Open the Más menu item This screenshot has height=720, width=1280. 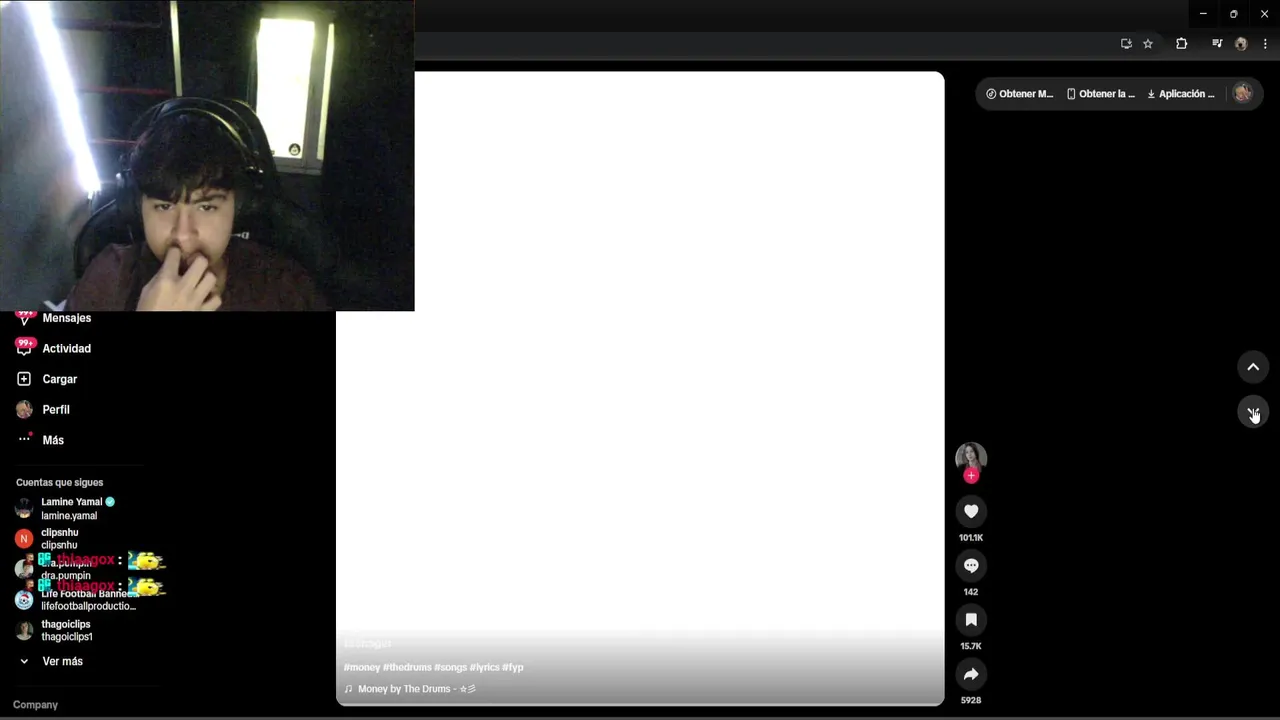coord(53,440)
